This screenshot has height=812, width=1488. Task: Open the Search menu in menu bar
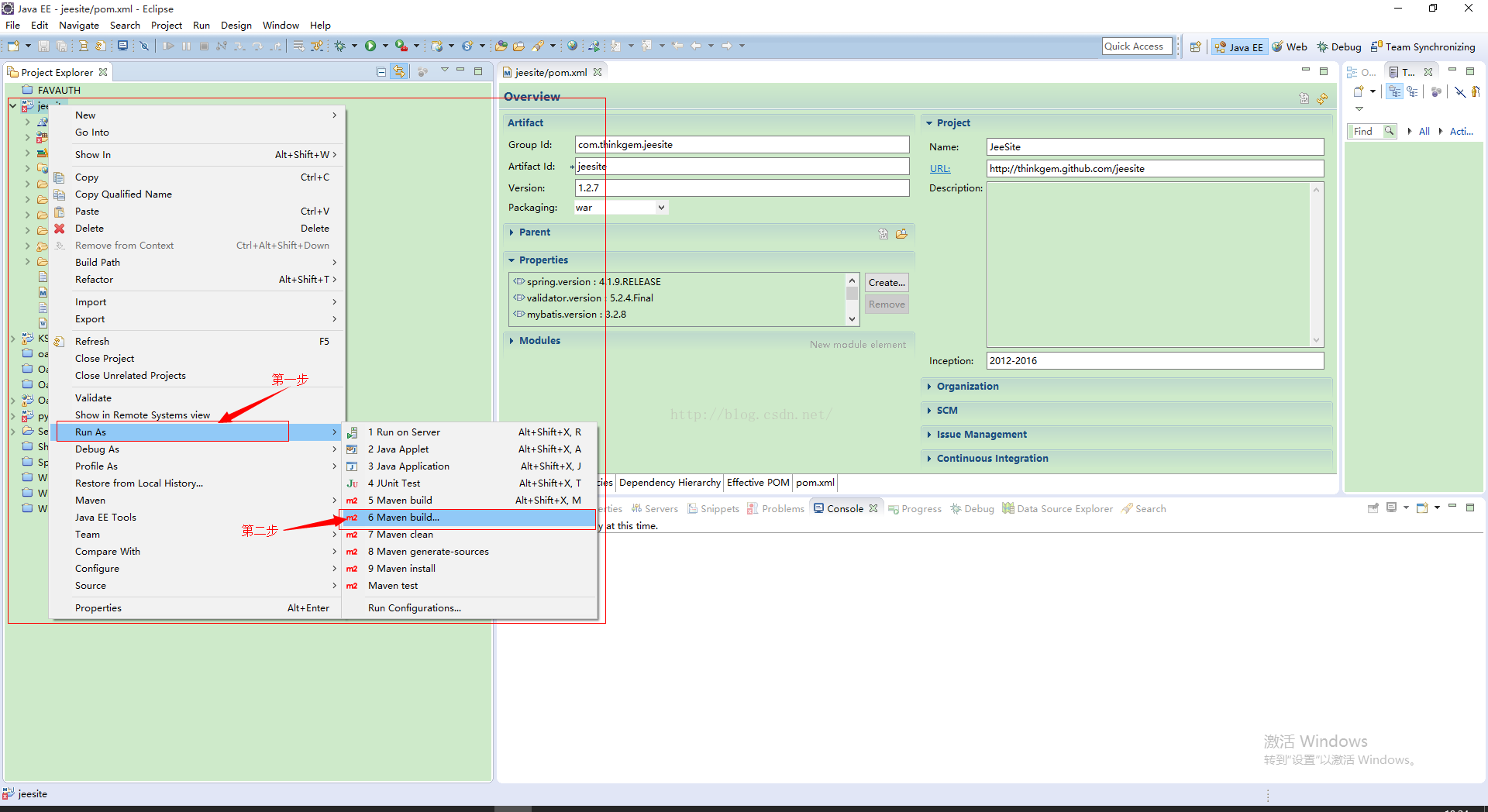(x=125, y=26)
